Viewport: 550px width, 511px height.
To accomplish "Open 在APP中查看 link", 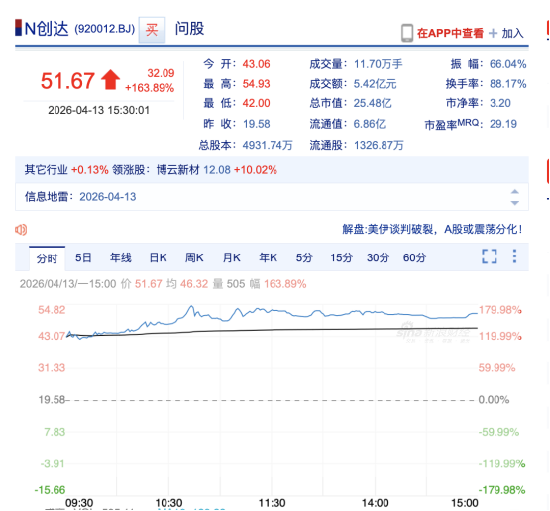I will 450,33.
